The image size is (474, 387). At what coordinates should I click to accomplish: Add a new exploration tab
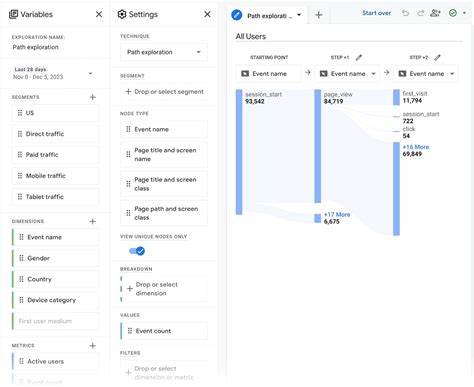[x=319, y=15]
